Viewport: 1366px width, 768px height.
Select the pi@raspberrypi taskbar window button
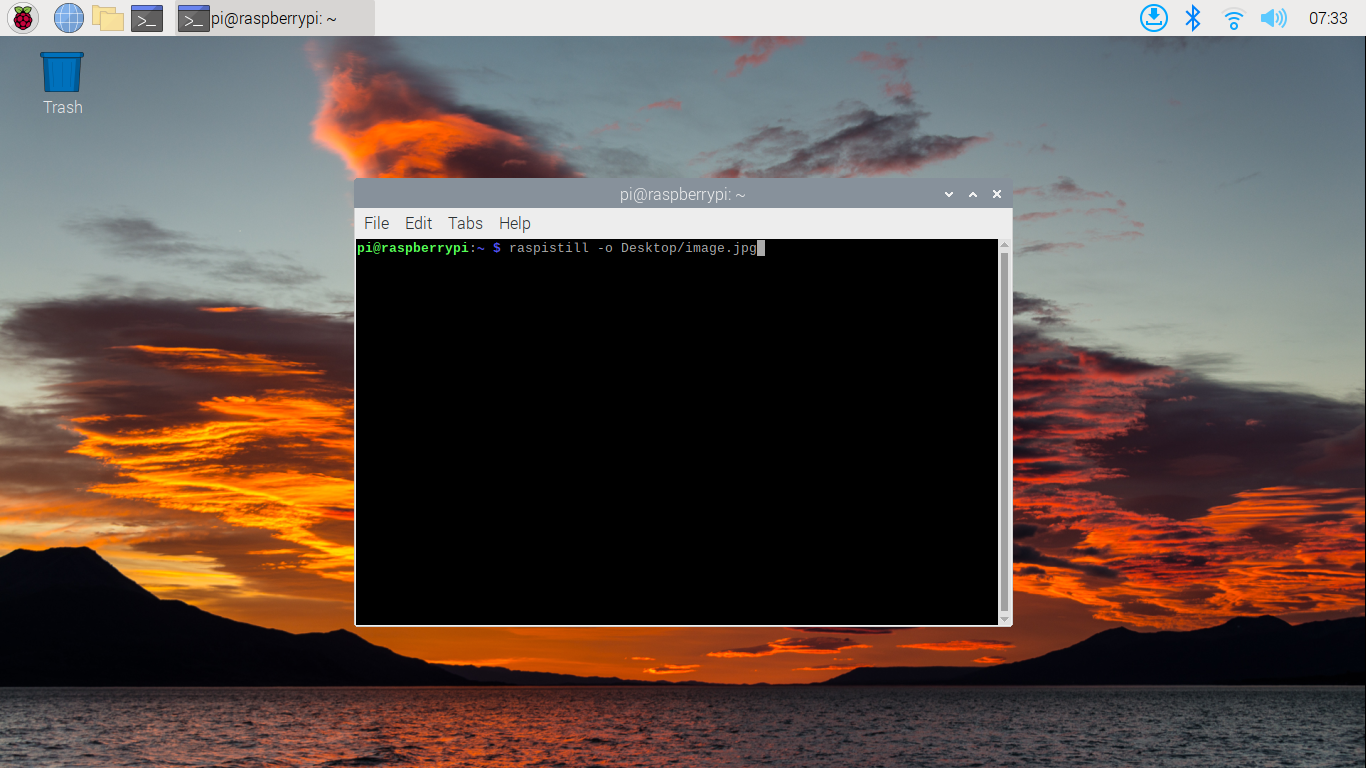[x=275, y=18]
